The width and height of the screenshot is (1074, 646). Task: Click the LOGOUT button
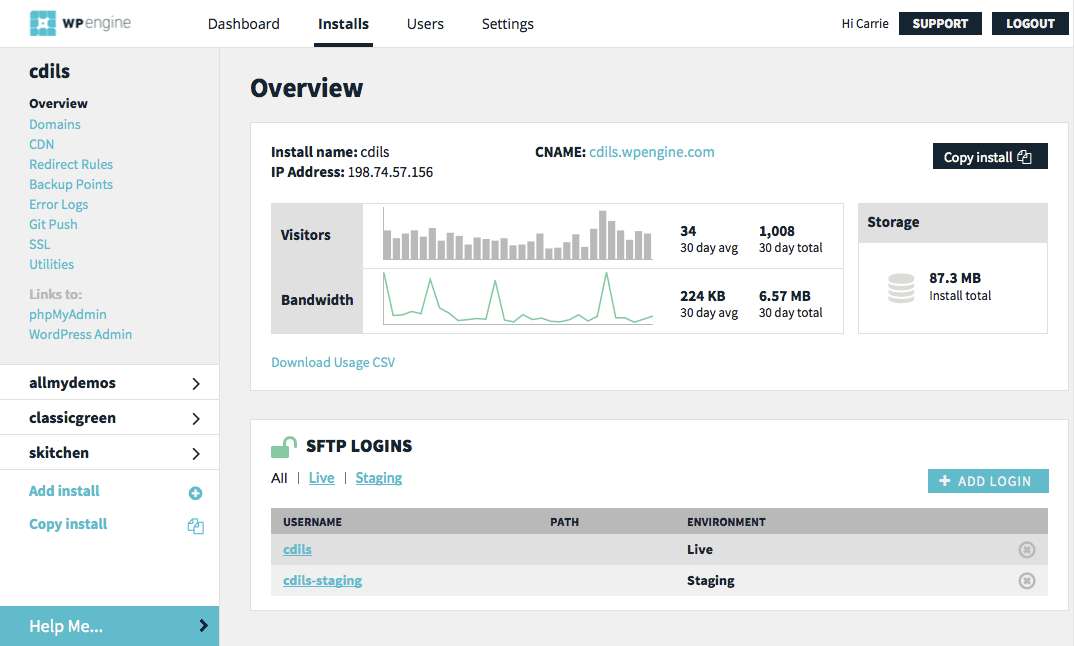coord(1030,23)
